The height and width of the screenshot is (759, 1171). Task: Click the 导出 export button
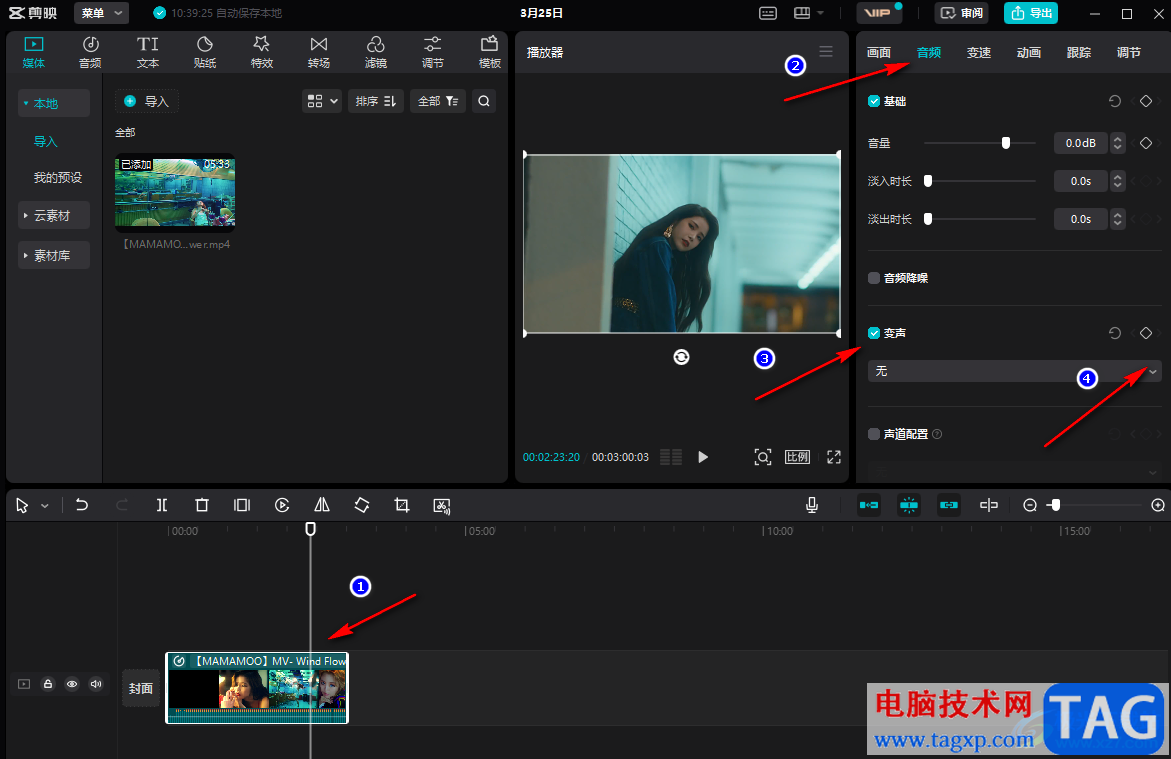(1031, 13)
